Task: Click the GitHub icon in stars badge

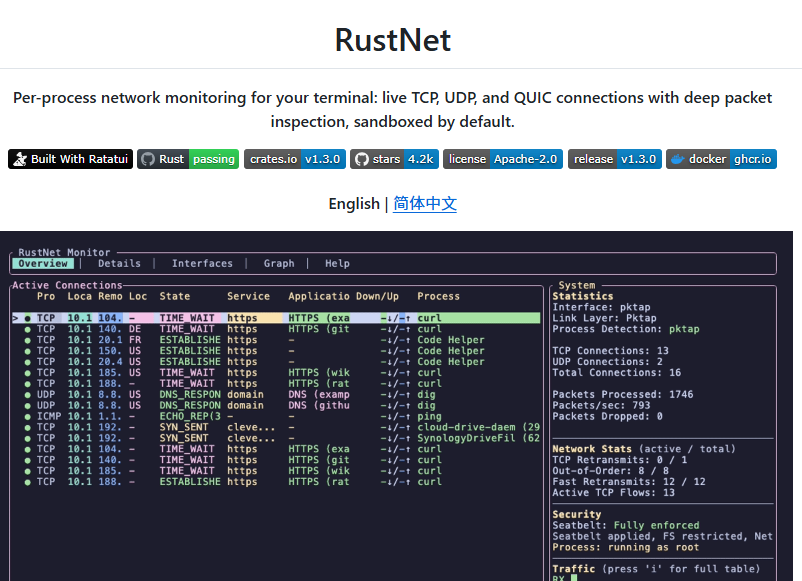Action: pyautogui.click(x=362, y=159)
